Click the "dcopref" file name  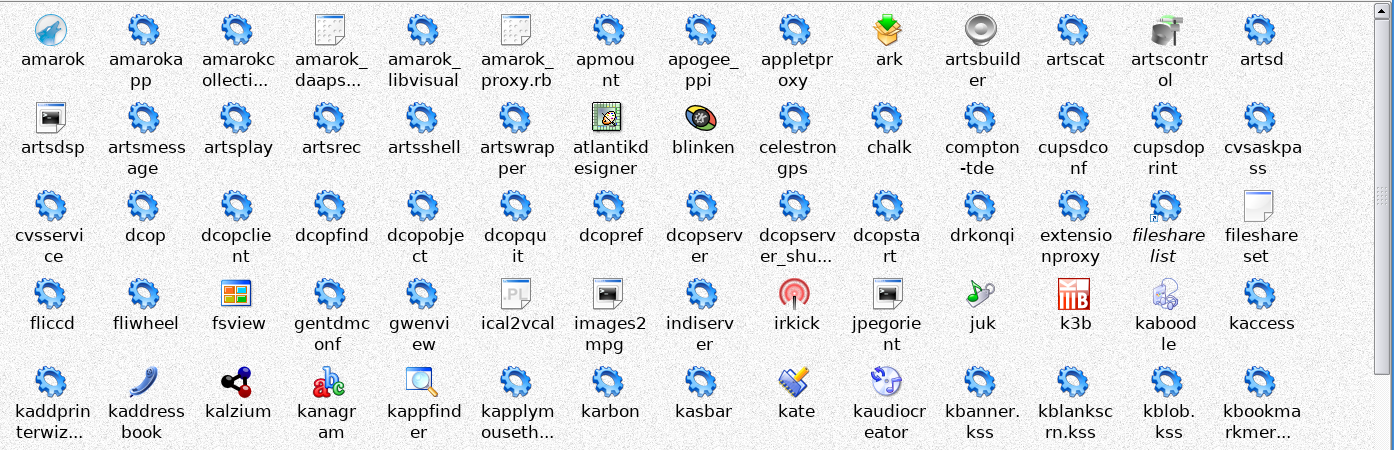pos(610,235)
